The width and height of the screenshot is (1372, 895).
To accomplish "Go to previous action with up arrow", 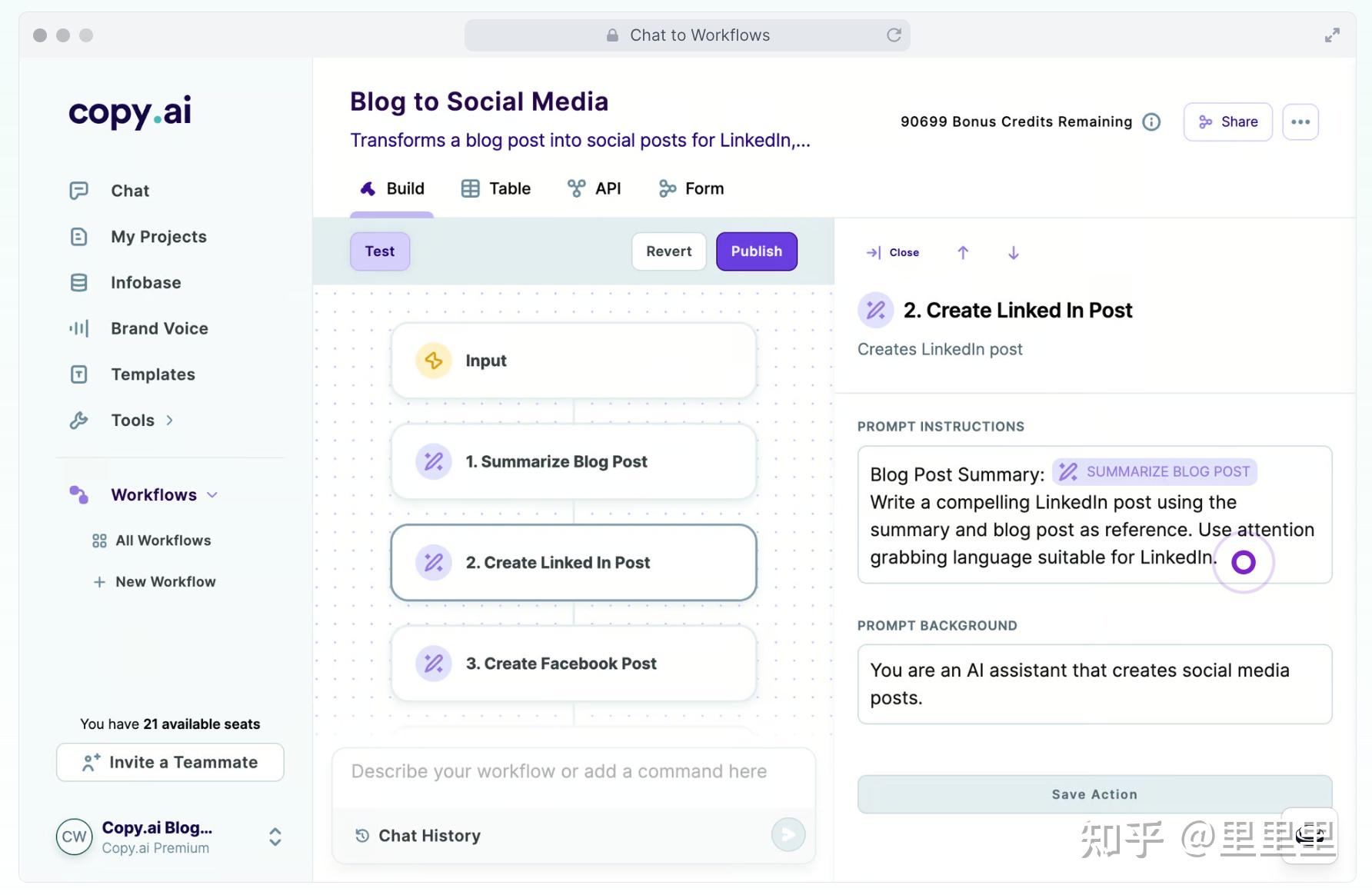I will tap(963, 252).
